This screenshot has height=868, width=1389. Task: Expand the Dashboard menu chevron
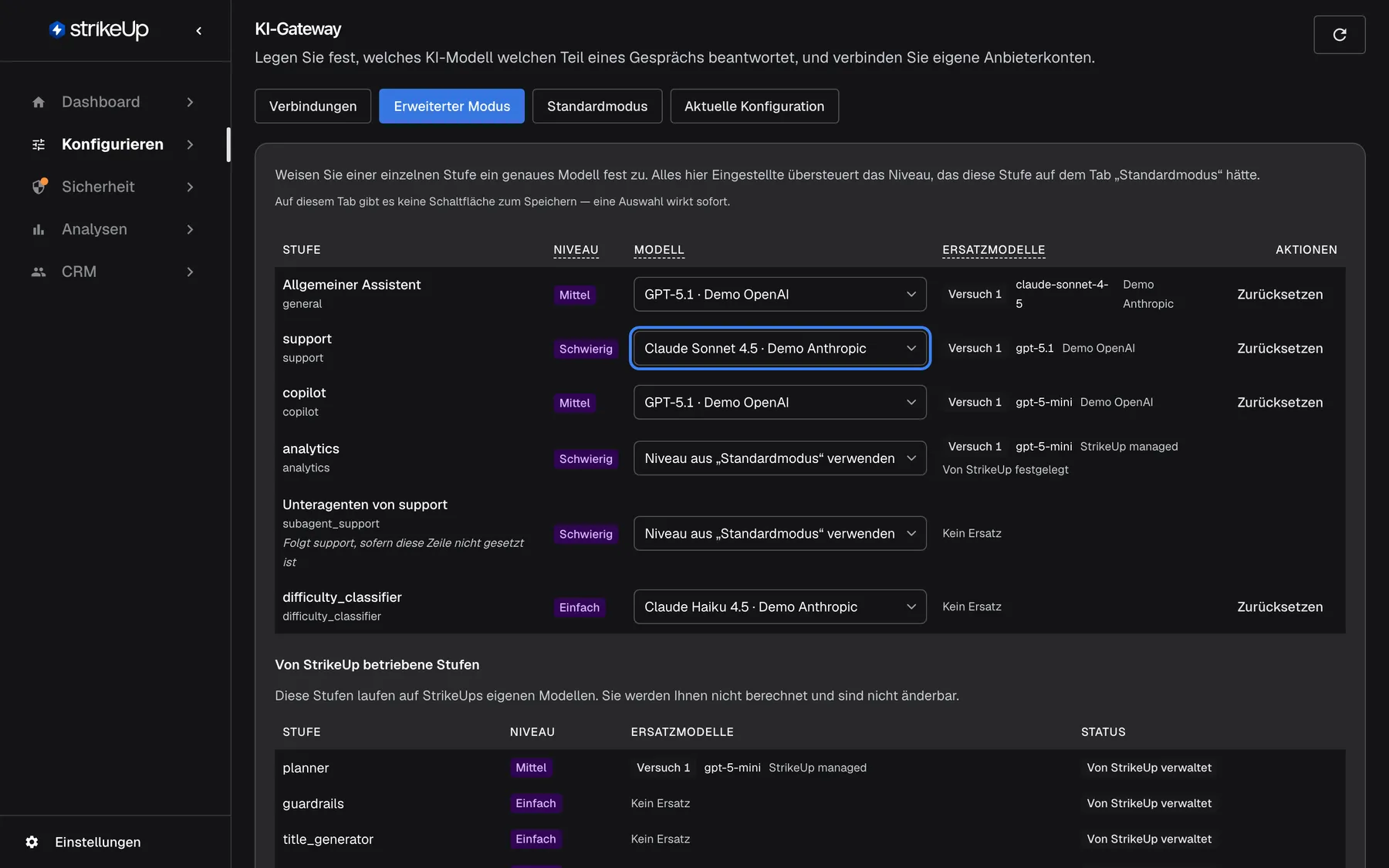[190, 102]
